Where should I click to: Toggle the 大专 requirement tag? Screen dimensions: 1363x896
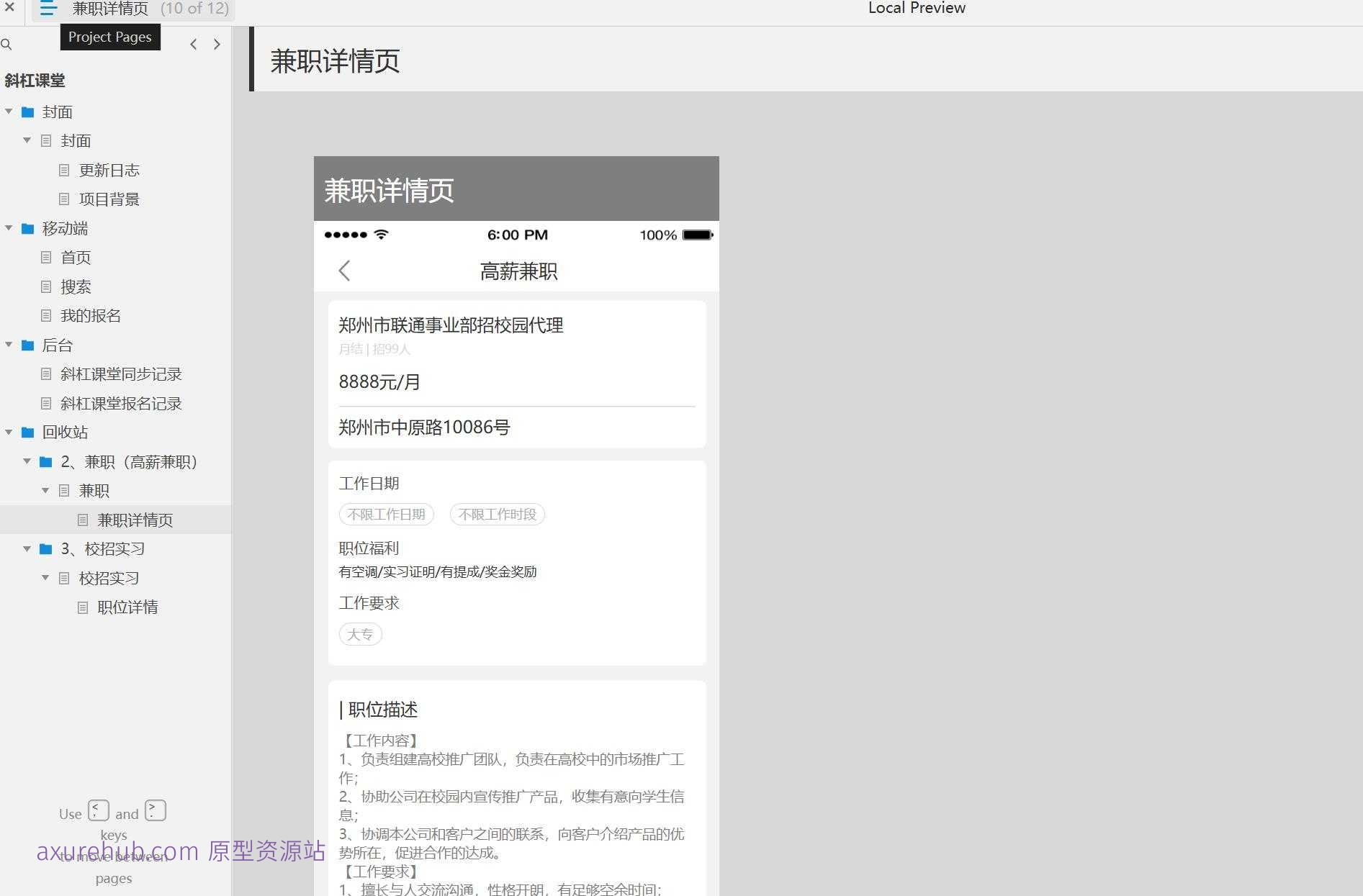pyautogui.click(x=360, y=634)
